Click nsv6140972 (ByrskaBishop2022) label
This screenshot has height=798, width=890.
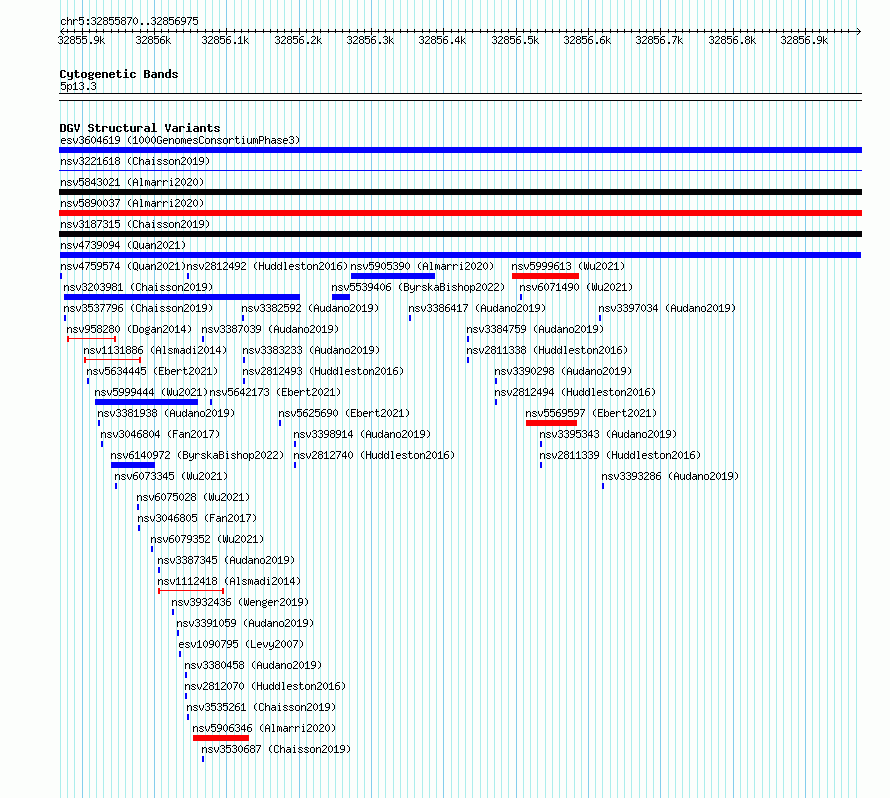pos(197,455)
